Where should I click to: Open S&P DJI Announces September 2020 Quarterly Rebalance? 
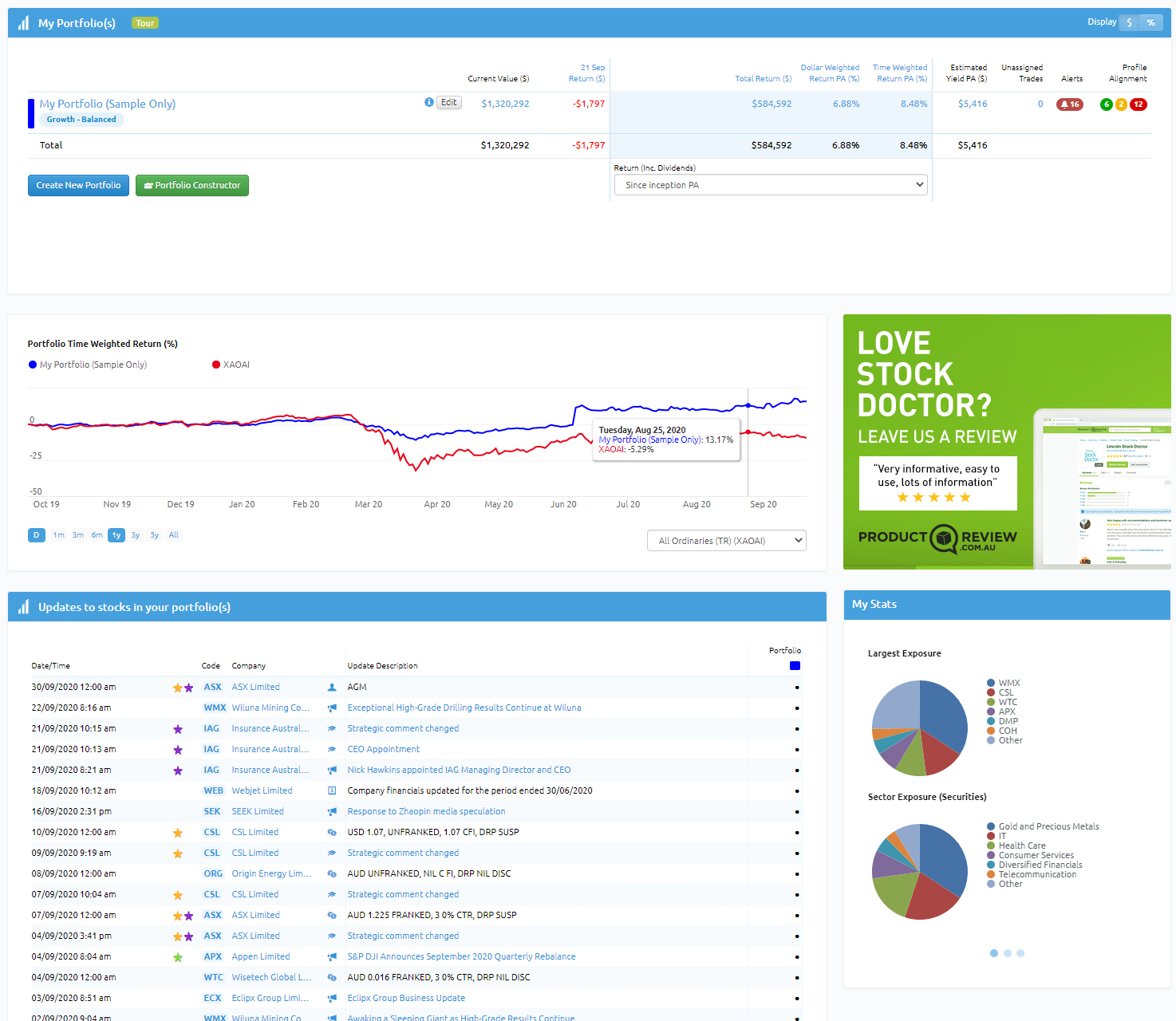click(461, 956)
